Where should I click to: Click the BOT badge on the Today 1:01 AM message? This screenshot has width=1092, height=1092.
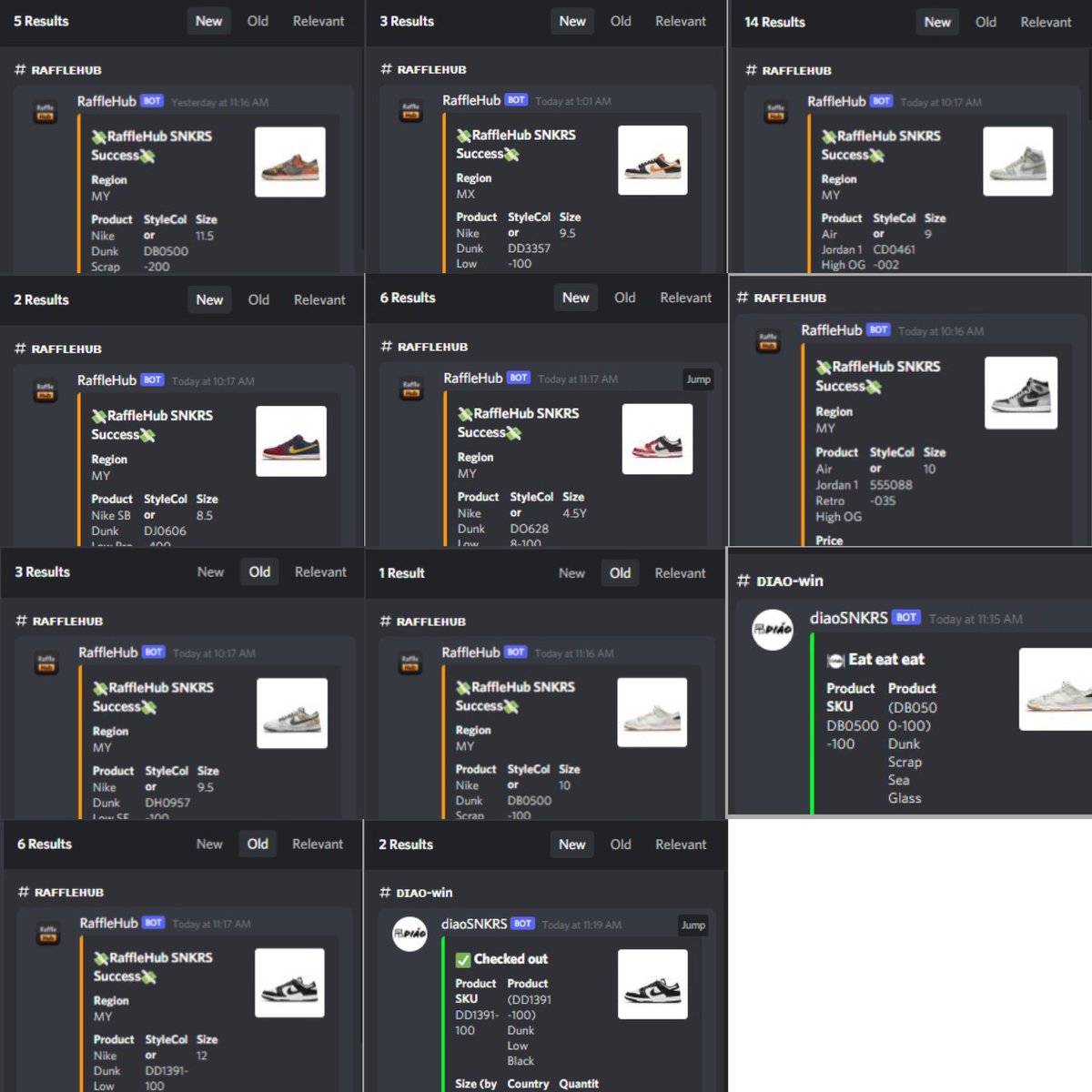point(516,100)
